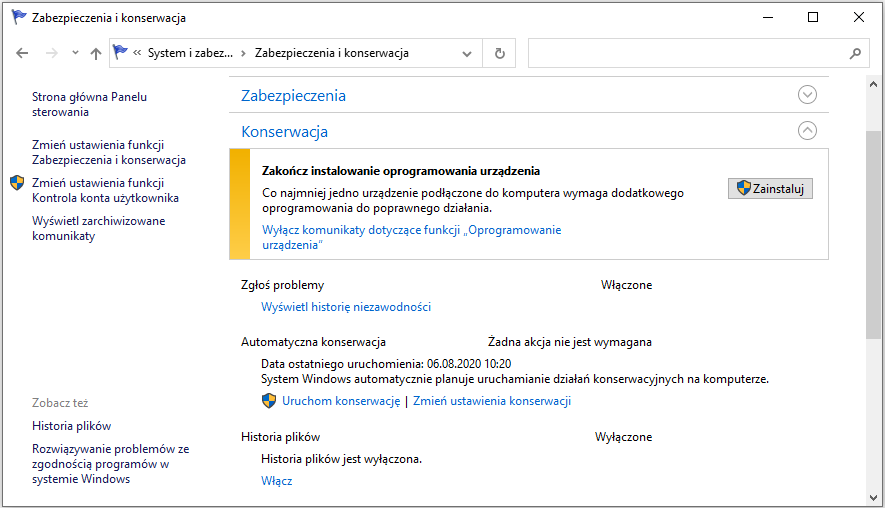
Task: Click 'Włączone' status text
Action: [626, 285]
